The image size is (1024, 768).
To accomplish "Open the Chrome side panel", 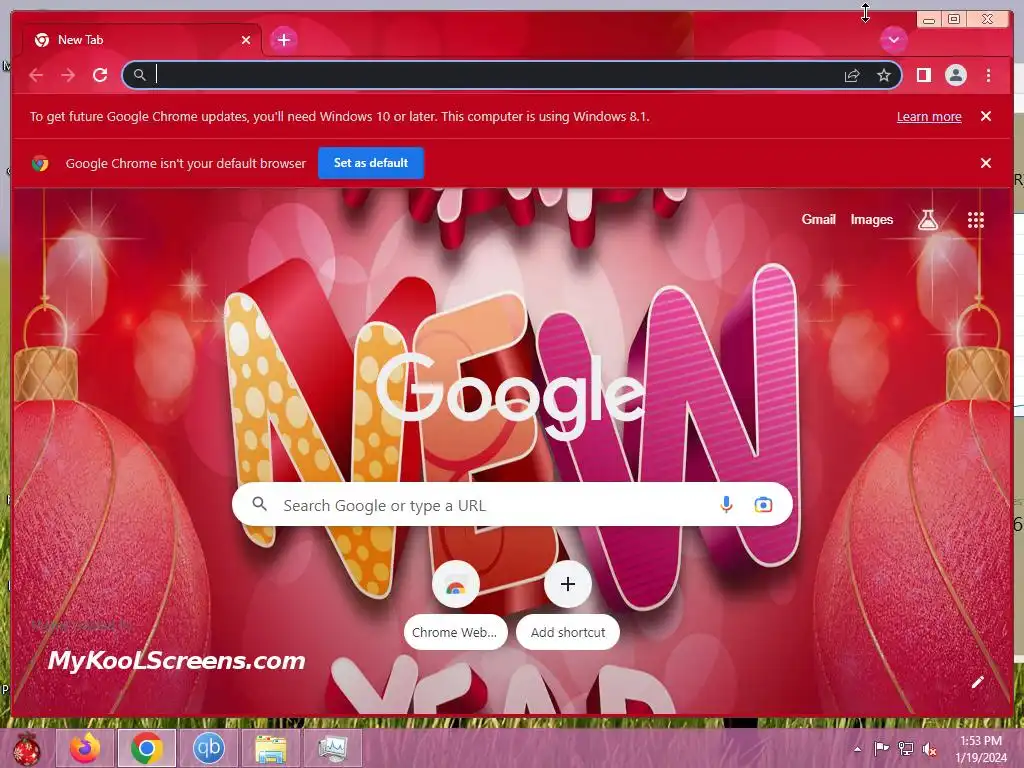I will (923, 75).
